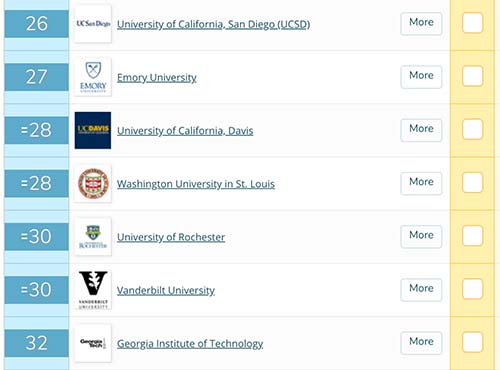This screenshot has height=370, width=500.
Task: Select the rank 26 cell
Action: 37,24
